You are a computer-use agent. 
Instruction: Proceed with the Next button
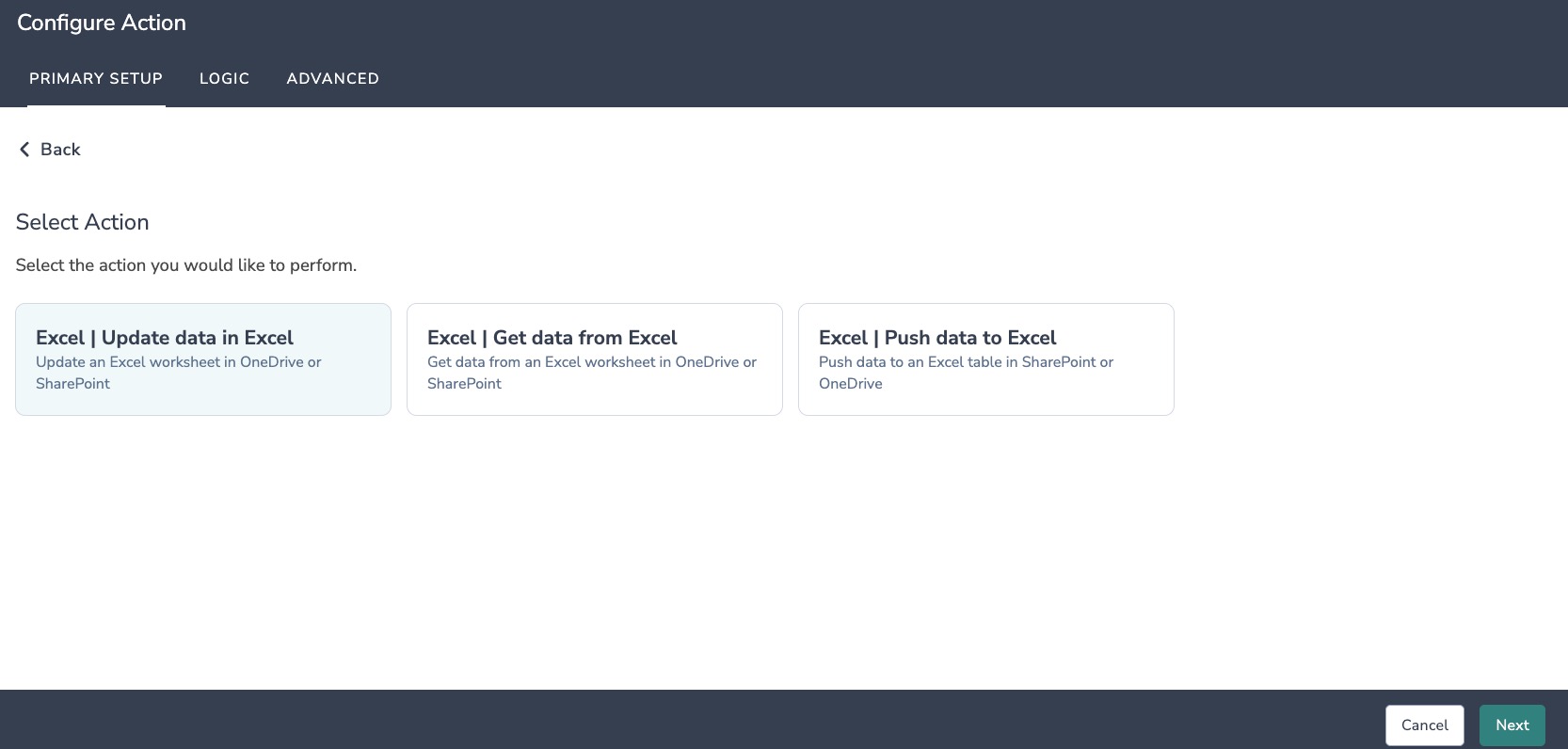point(1512,725)
